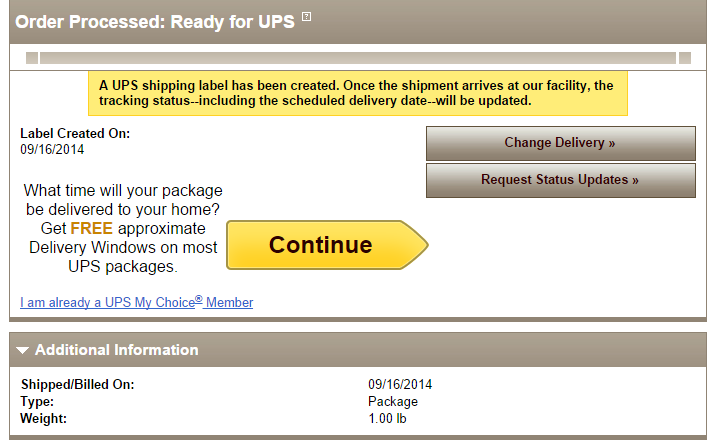Click the Shipped/Billed On date value

coord(400,384)
